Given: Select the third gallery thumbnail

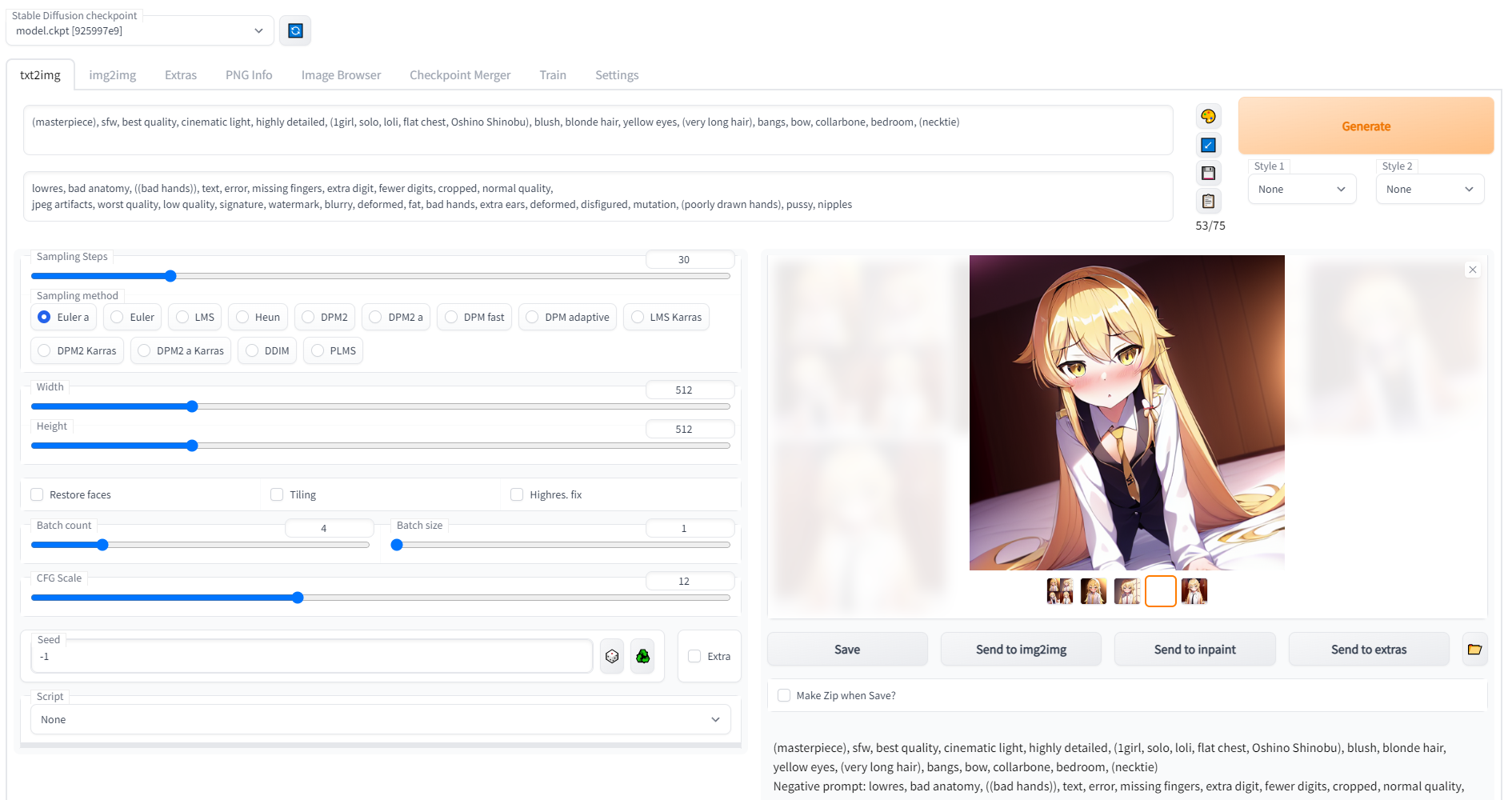Looking at the screenshot, I should (x=1127, y=591).
